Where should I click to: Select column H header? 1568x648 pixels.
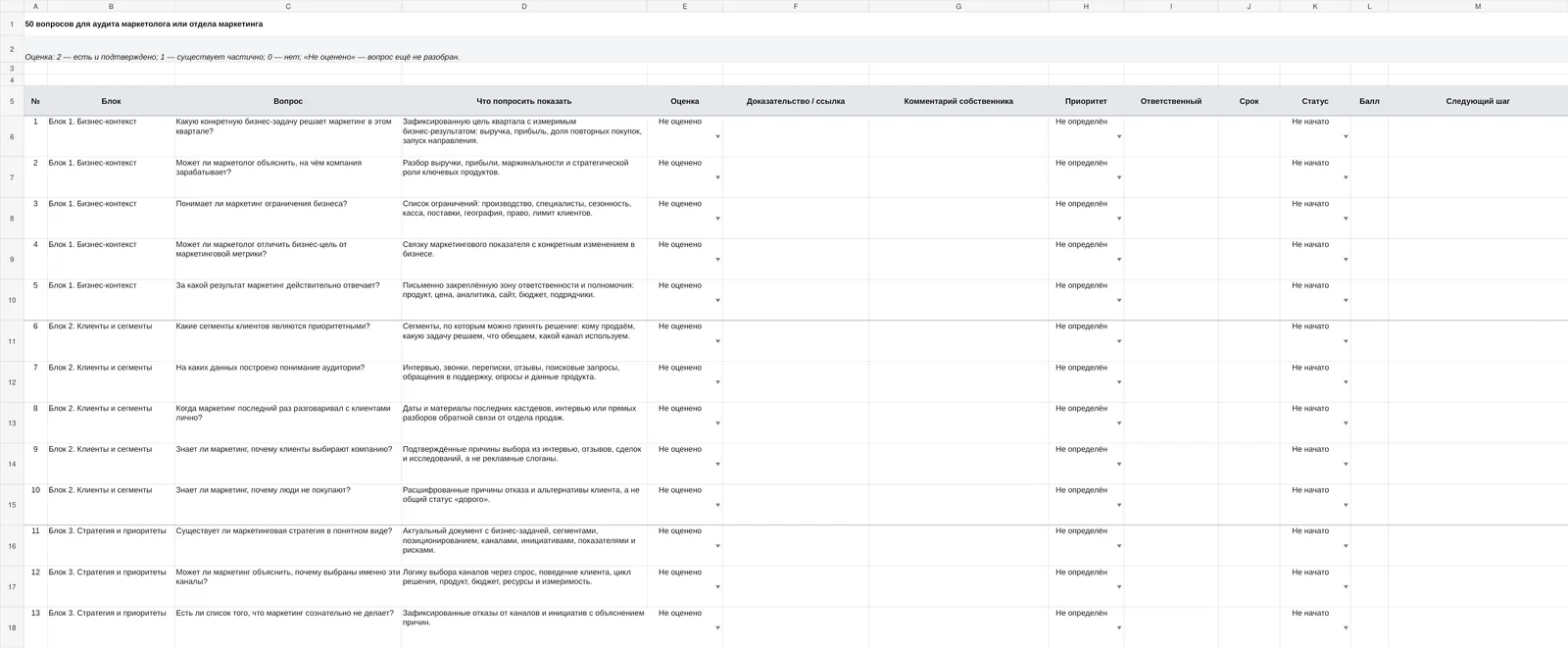pos(1086,6)
